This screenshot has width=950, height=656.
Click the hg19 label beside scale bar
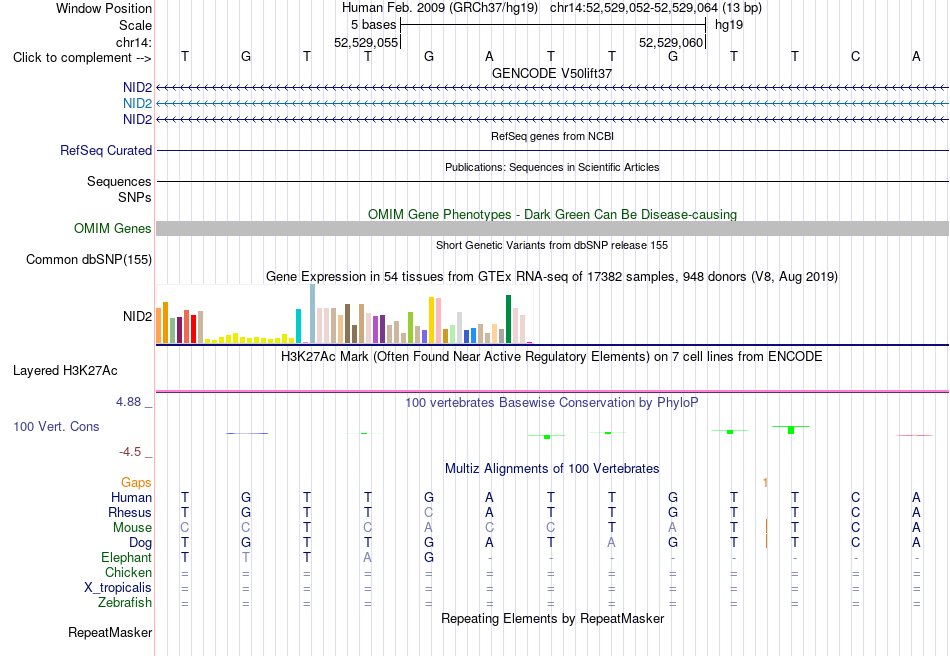(x=729, y=25)
